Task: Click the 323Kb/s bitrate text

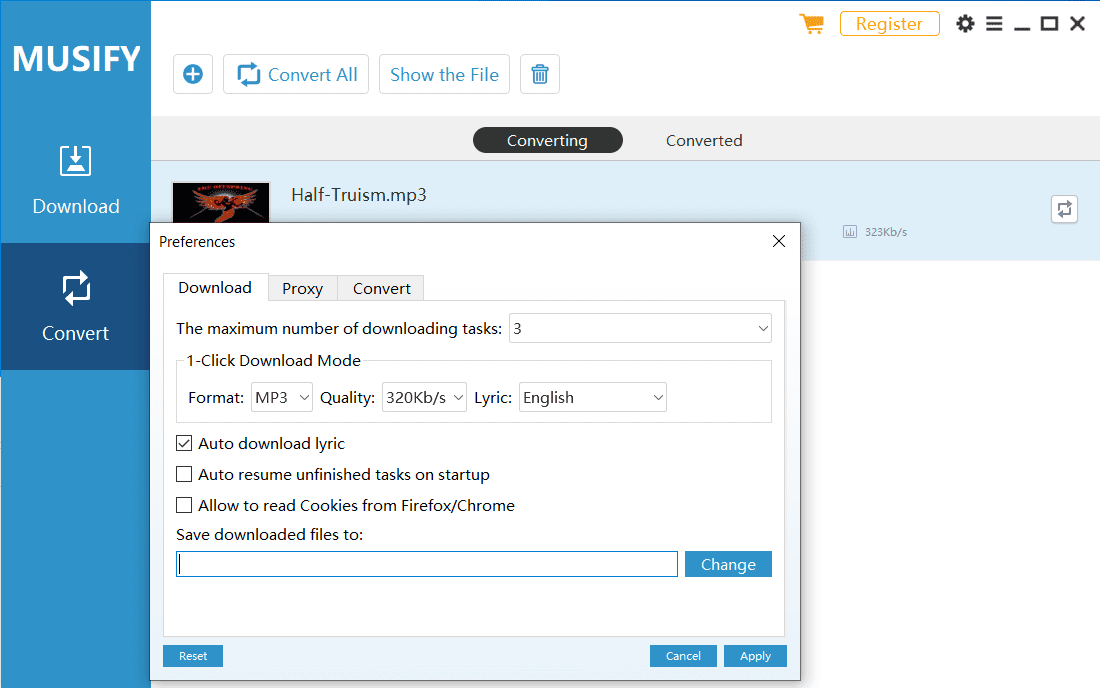Action: [885, 231]
